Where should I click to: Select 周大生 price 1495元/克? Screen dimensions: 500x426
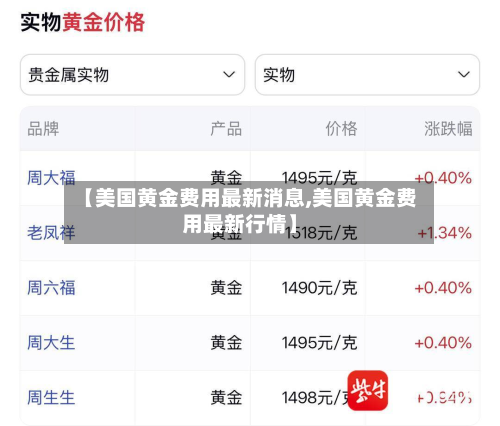click(320, 343)
